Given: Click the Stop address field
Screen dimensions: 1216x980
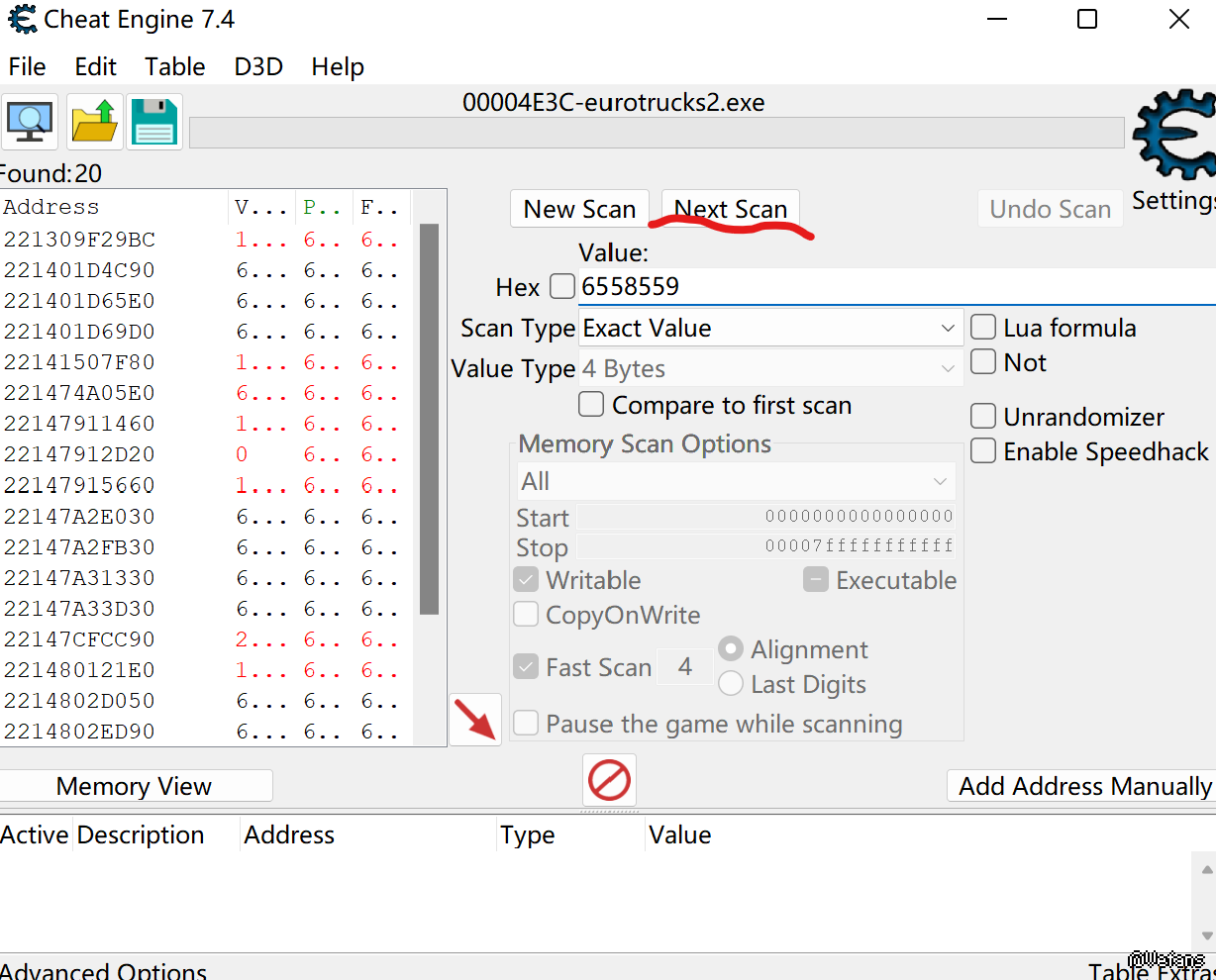Looking at the screenshot, I should point(766,546).
